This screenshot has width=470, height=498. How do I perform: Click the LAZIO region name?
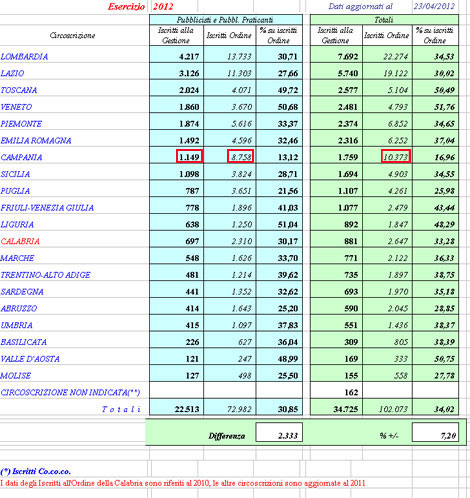pos(12,73)
